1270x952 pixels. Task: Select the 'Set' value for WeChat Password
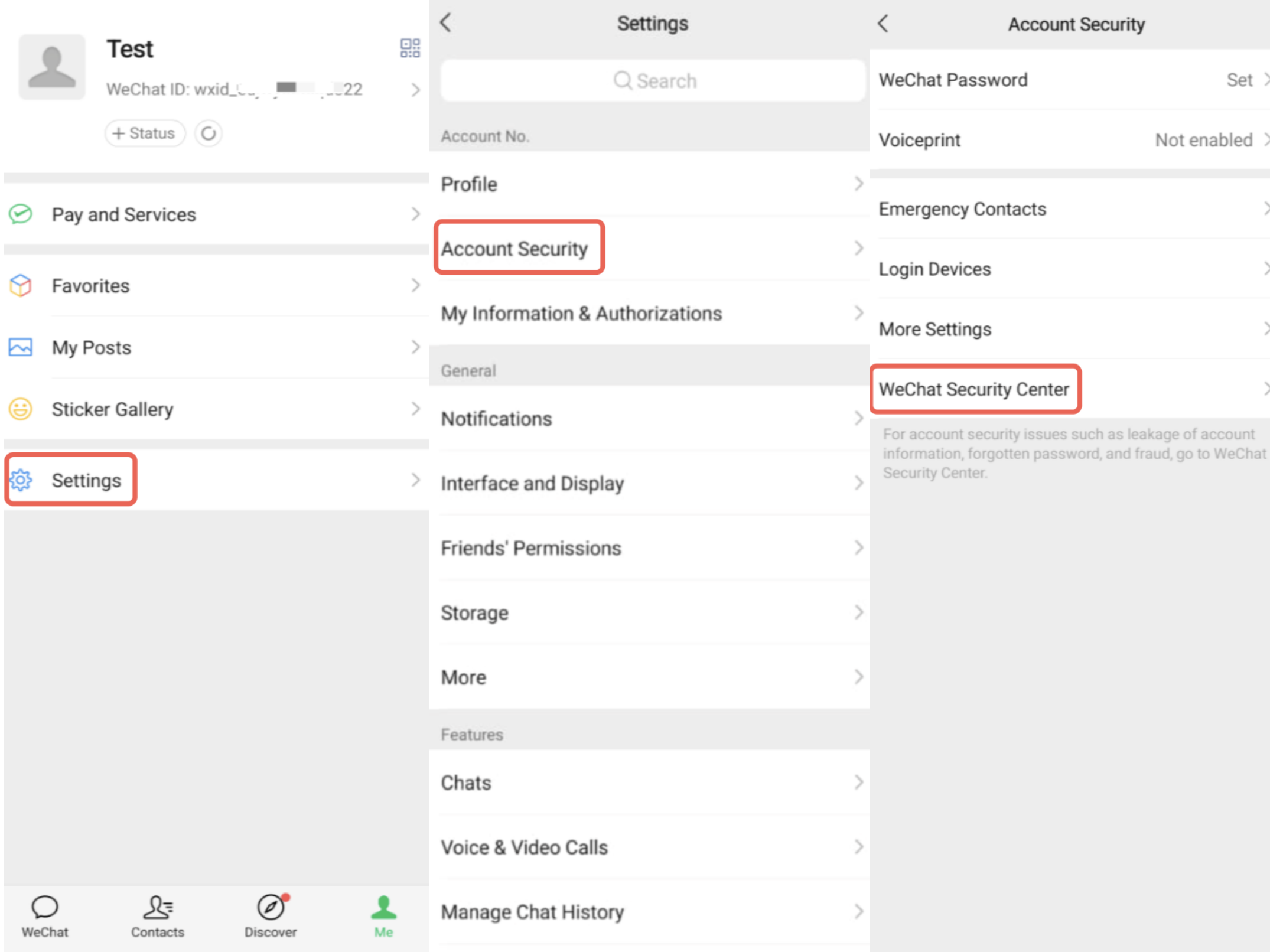click(x=1239, y=80)
